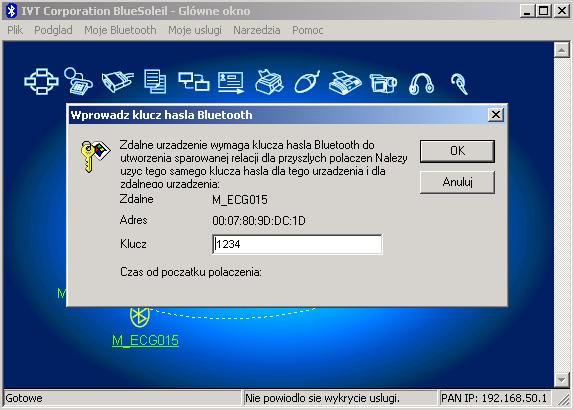Select the mouse Human Interface Device icon
The image size is (573, 410).
pos(307,82)
